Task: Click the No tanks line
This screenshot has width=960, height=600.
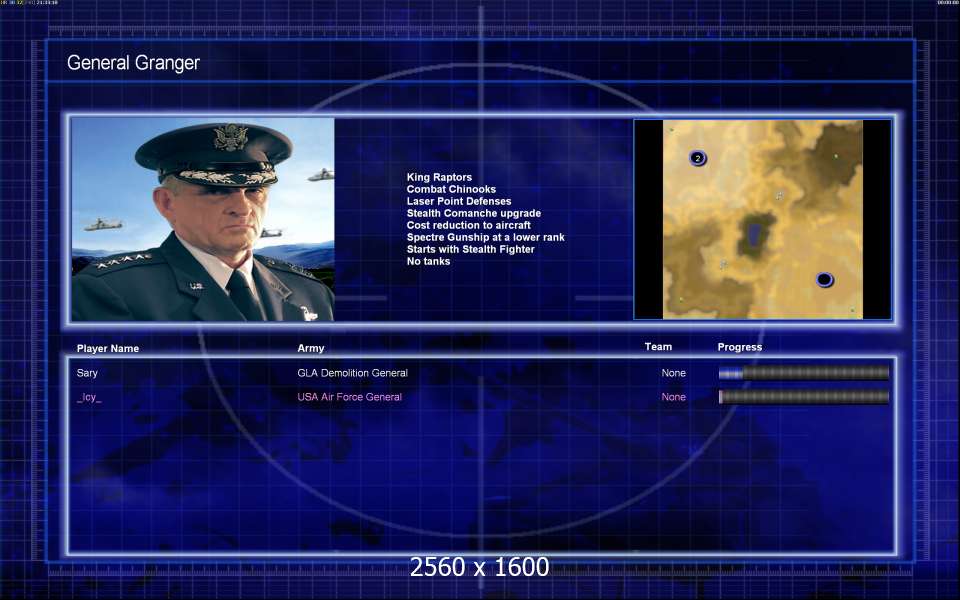Action: click(x=428, y=262)
